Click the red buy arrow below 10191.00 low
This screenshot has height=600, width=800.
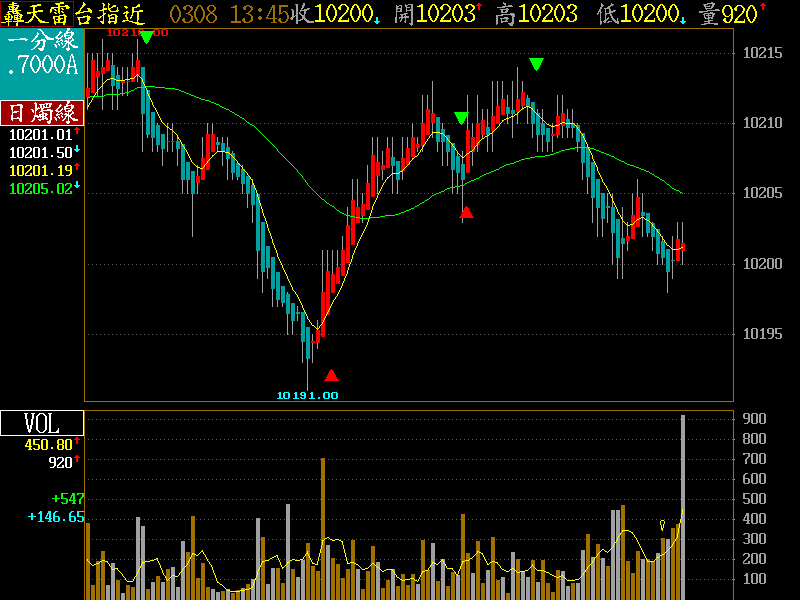point(332,376)
